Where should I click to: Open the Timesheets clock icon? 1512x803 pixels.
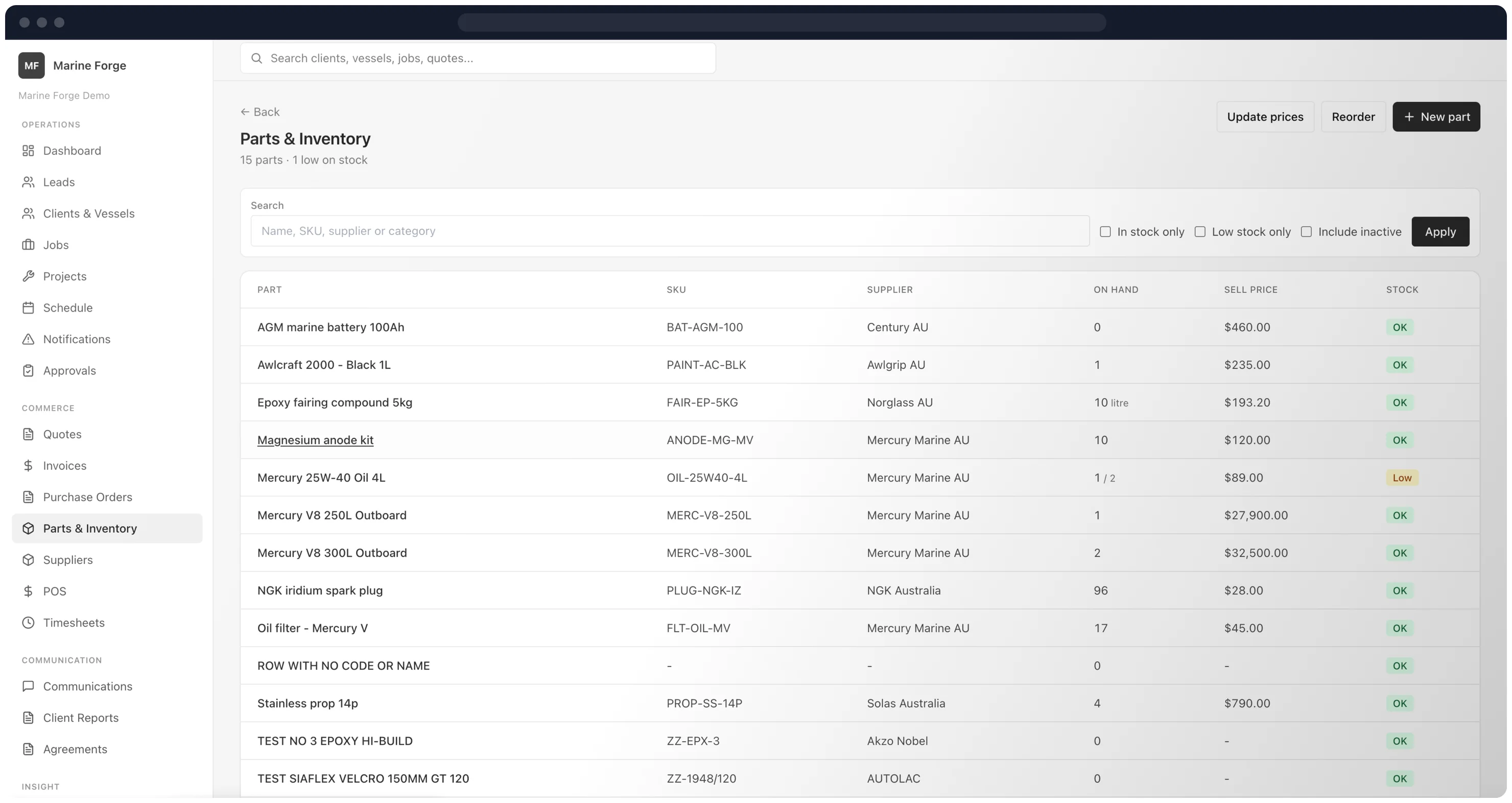tap(28, 623)
